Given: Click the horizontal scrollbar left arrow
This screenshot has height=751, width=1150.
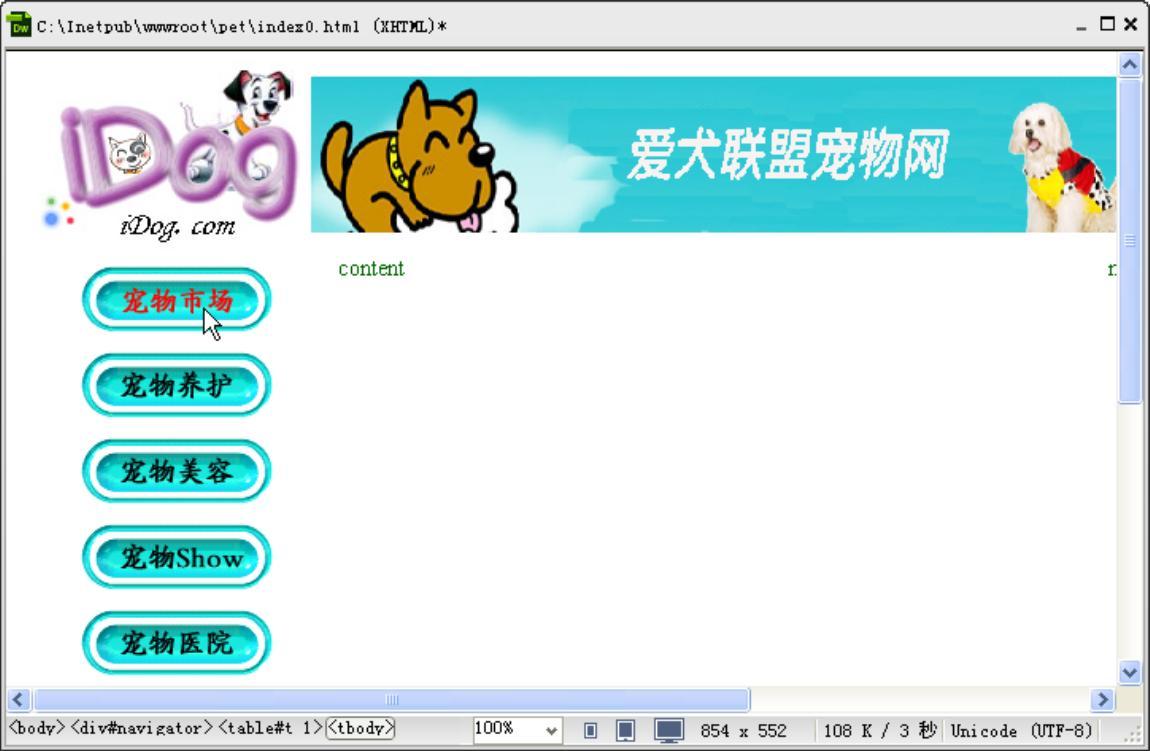Looking at the screenshot, I should point(19,700).
